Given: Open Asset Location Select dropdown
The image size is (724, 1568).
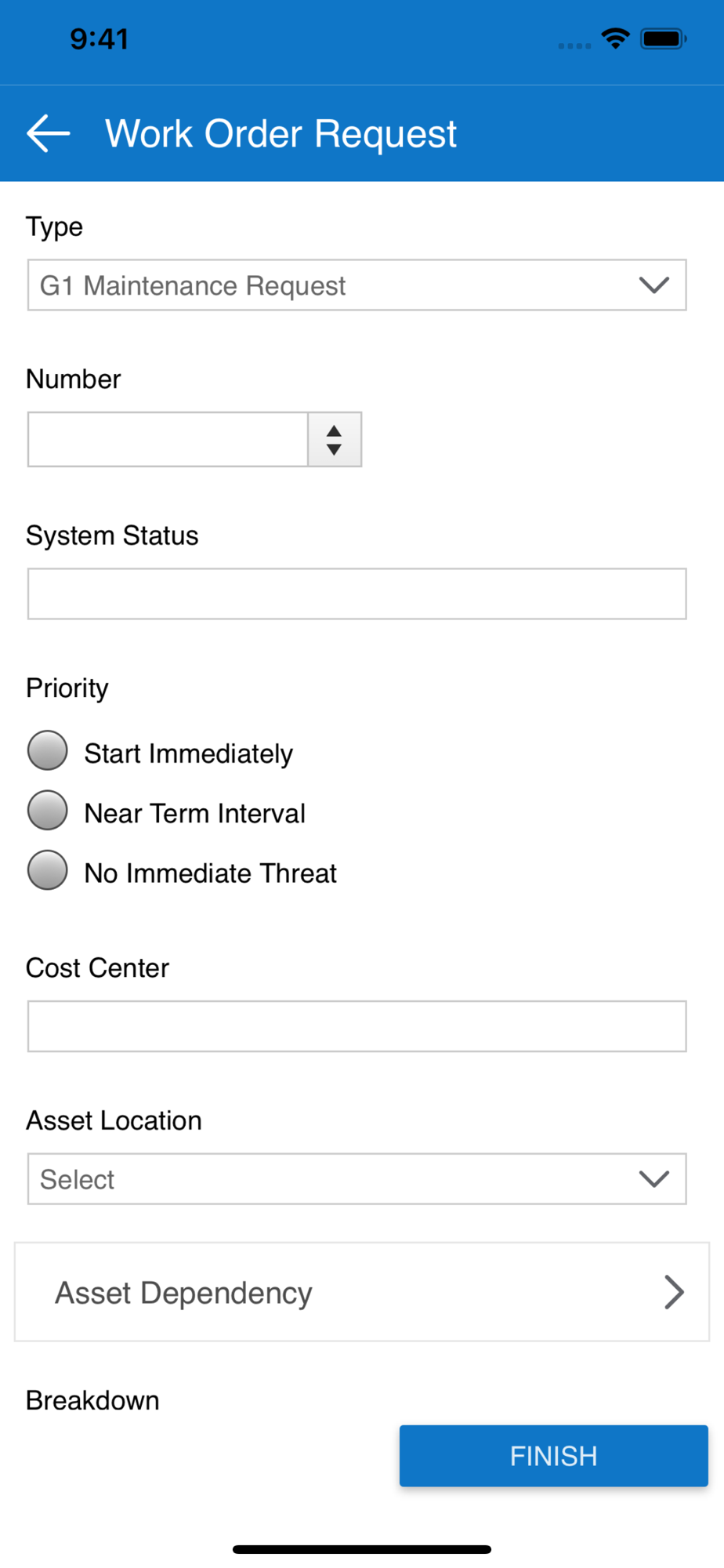Looking at the screenshot, I should tap(357, 1178).
